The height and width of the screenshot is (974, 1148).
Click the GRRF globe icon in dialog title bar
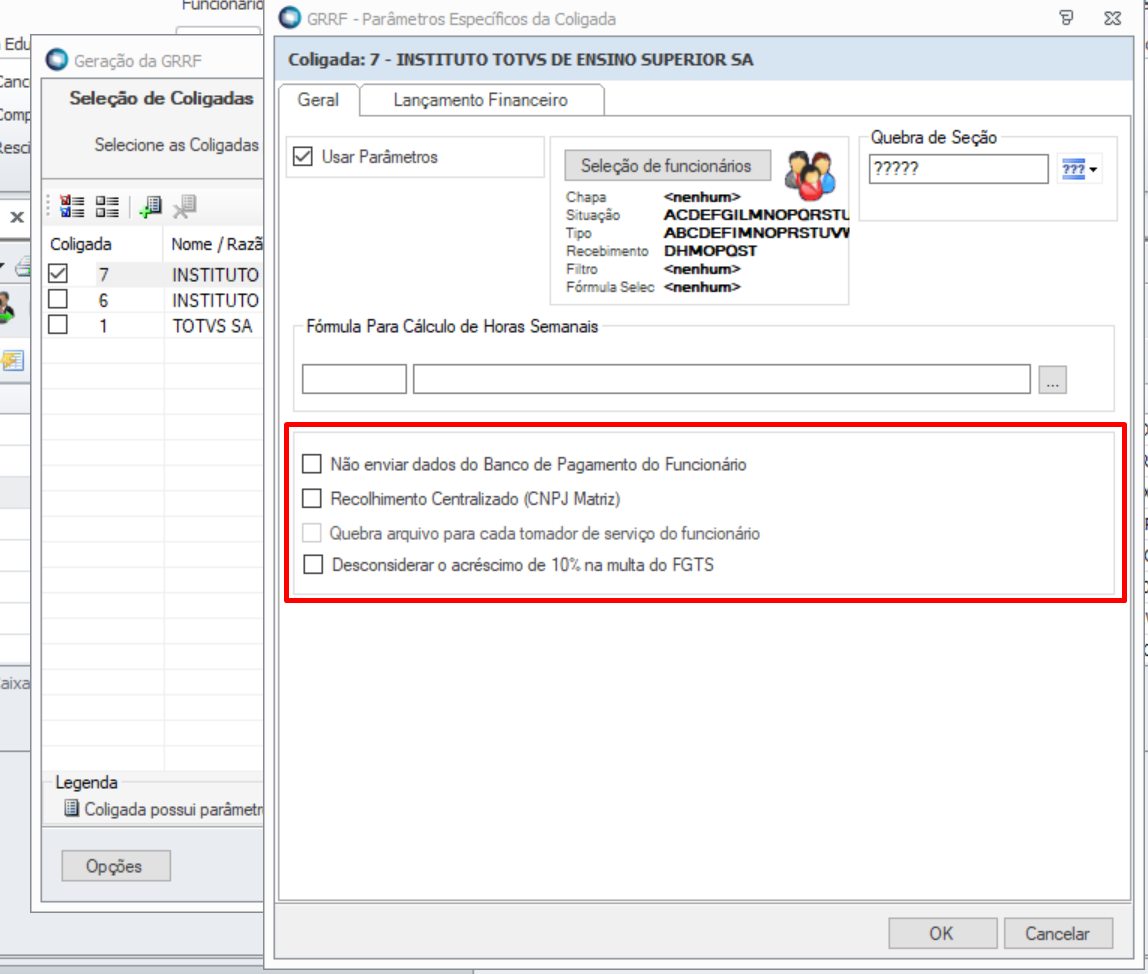click(x=289, y=18)
